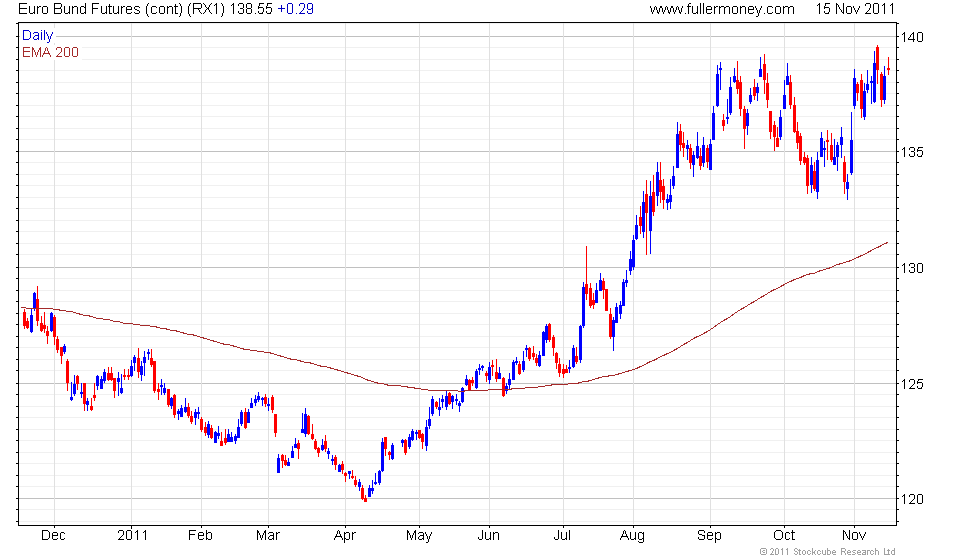Click the 'Jun' month axis label
The height and width of the screenshot is (560, 980).
click(489, 536)
